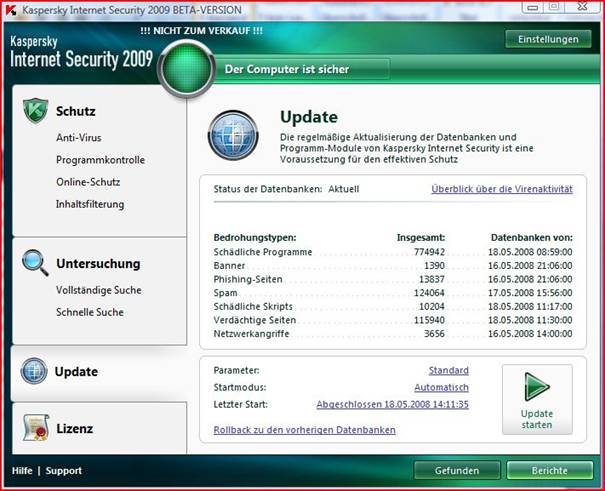Select Inhaltsfilterung entry
The height and width of the screenshot is (491, 605).
(90, 204)
